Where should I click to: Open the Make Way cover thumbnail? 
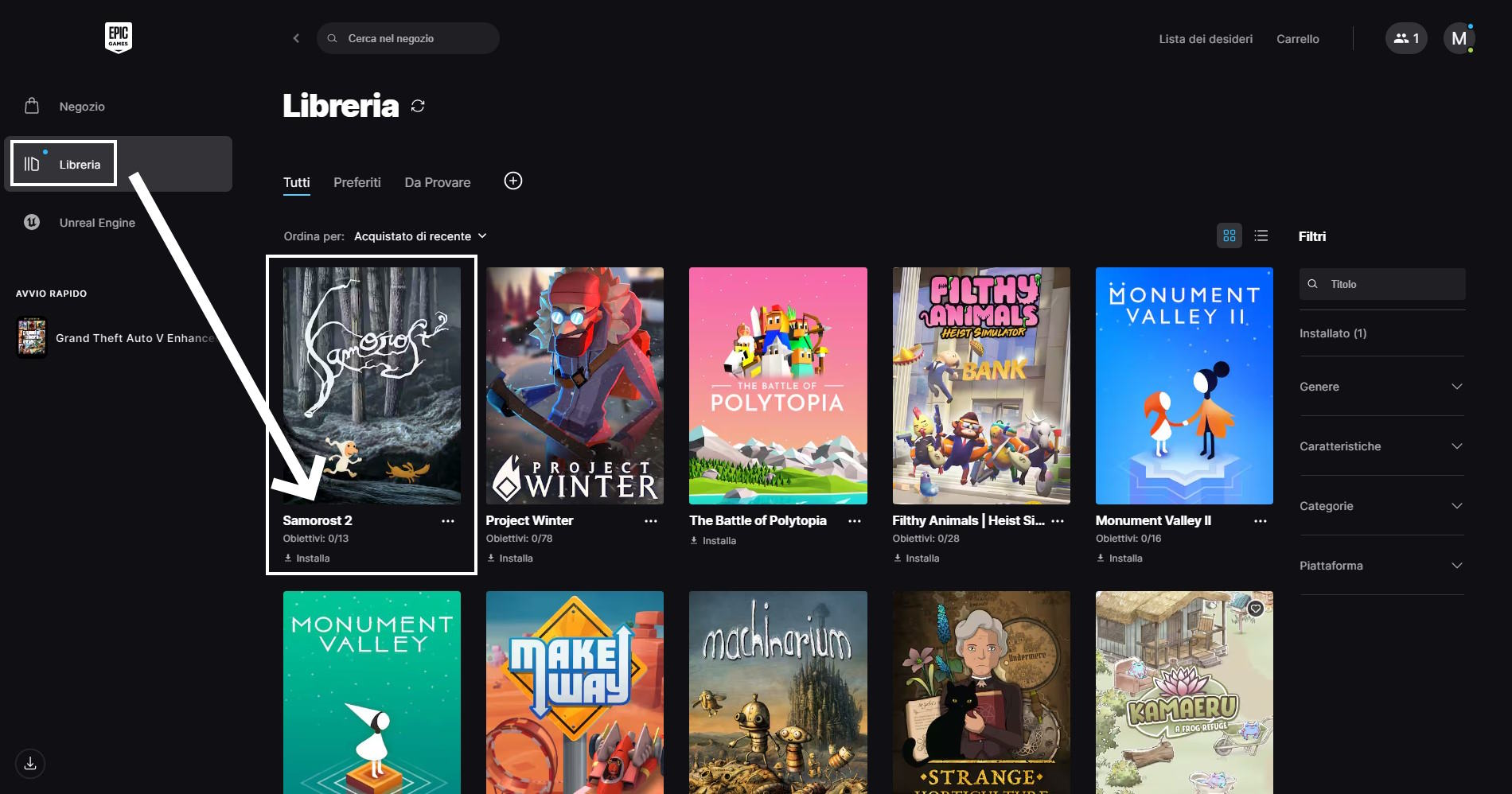[x=575, y=692]
